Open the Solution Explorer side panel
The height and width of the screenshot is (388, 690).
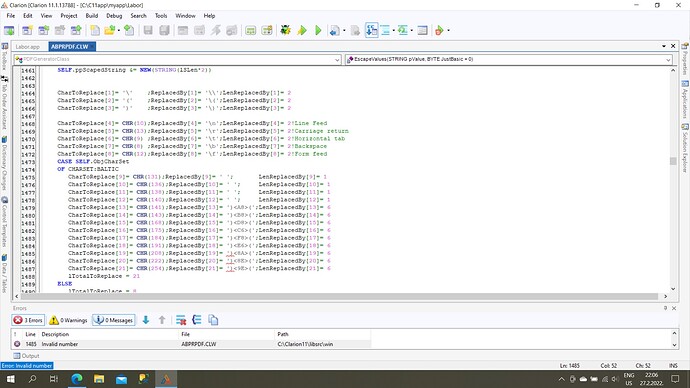[685, 148]
